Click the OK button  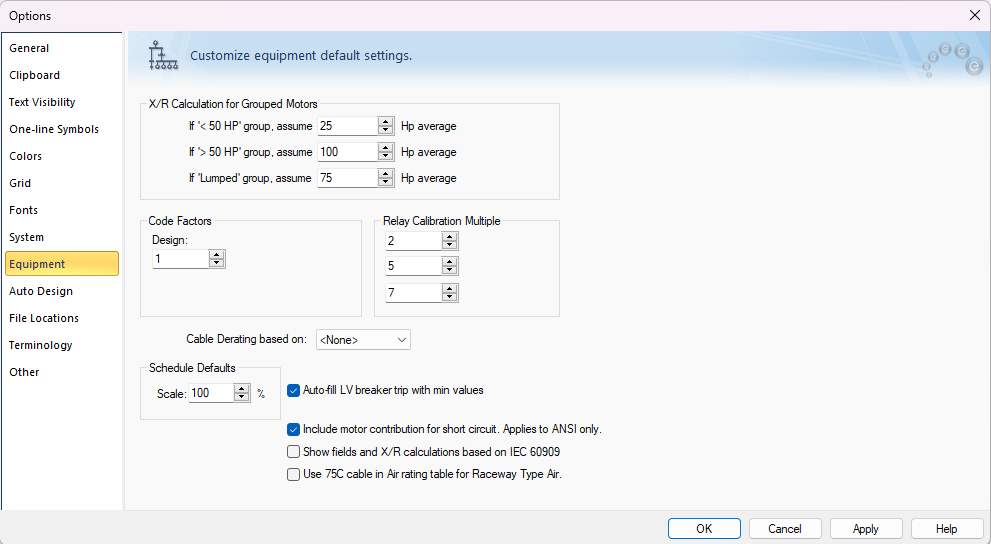point(704,529)
